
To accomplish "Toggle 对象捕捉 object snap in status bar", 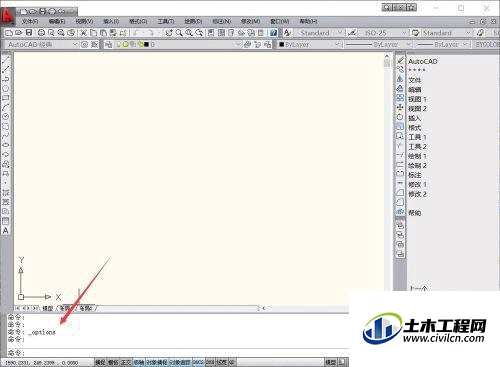I will pyautogui.click(x=157, y=362).
